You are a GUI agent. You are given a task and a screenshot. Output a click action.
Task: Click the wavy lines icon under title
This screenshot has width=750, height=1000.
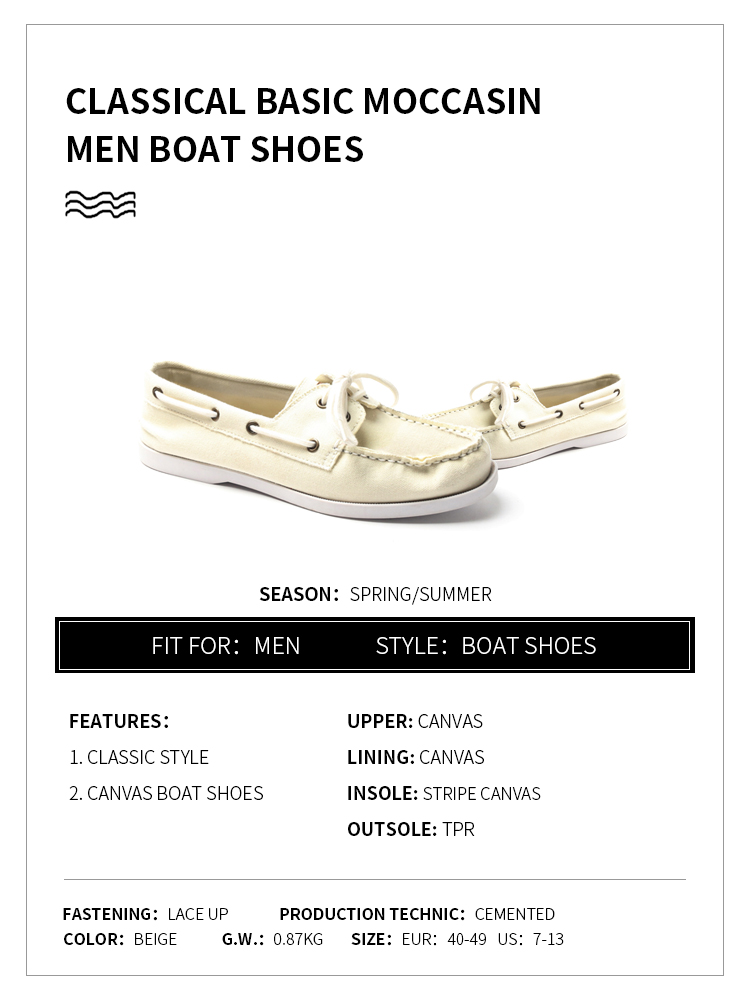pyautogui.click(x=100, y=204)
